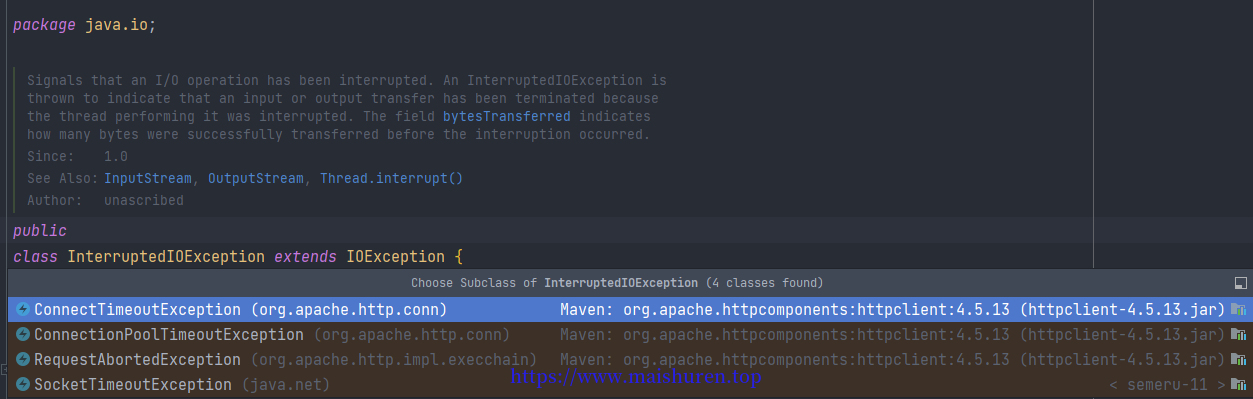Screen dimensions: 1253x399
Task: Click InterruptedIOException class name in code
Action: (x=166, y=257)
